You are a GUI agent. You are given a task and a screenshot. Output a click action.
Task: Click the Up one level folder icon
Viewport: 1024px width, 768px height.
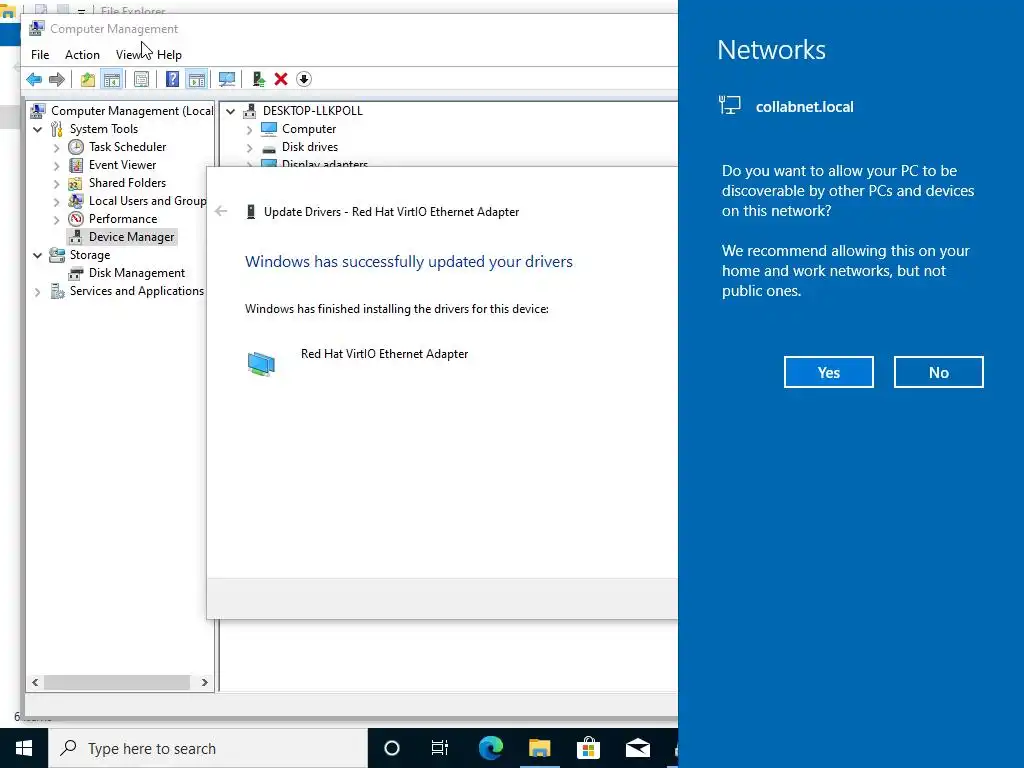coord(88,80)
